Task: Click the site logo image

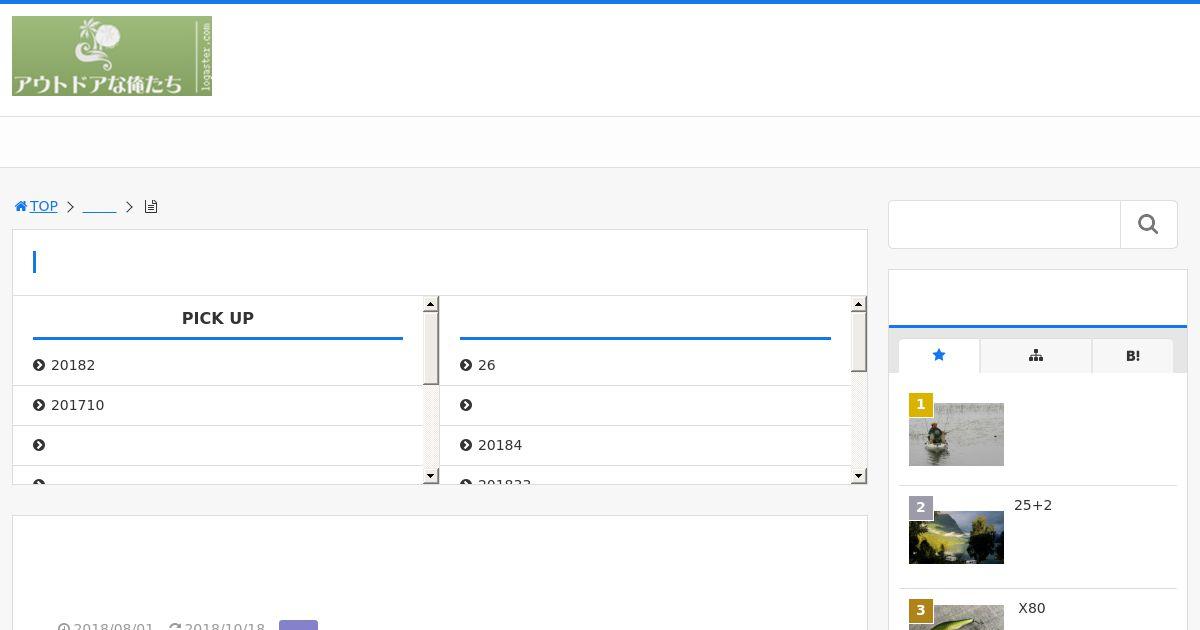Action: pos(112,56)
